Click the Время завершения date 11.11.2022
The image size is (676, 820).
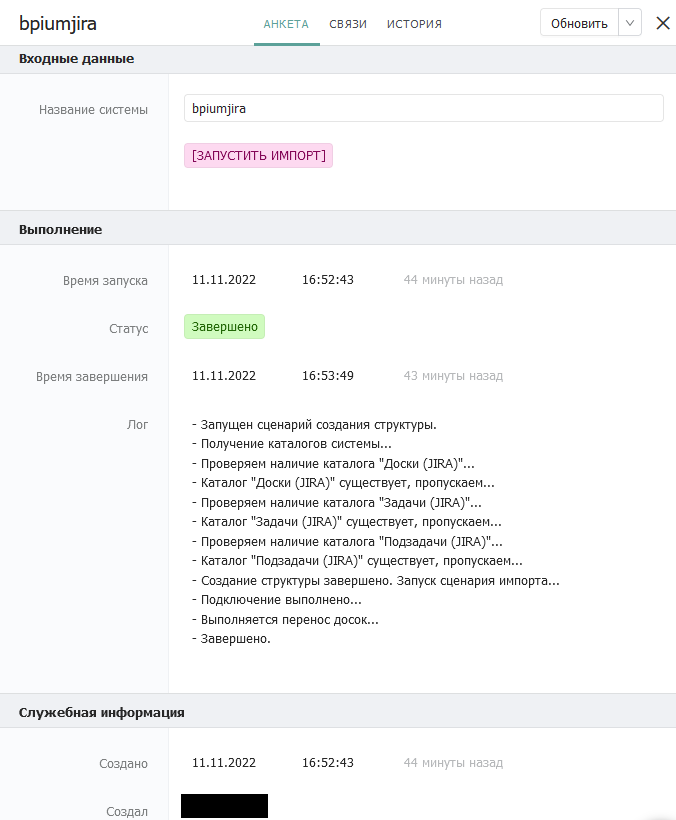click(x=224, y=376)
